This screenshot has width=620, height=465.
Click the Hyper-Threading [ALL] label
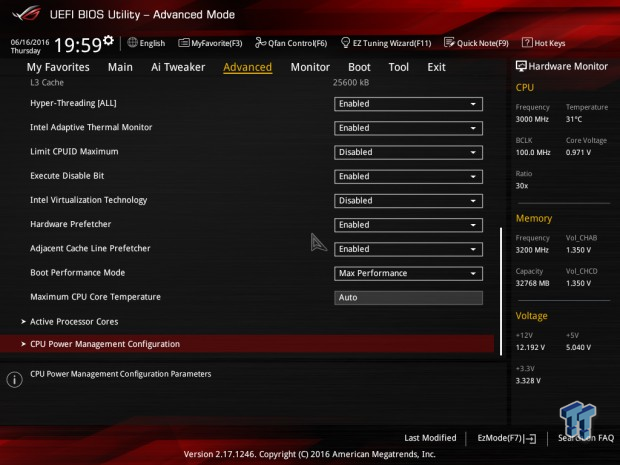pos(73,103)
